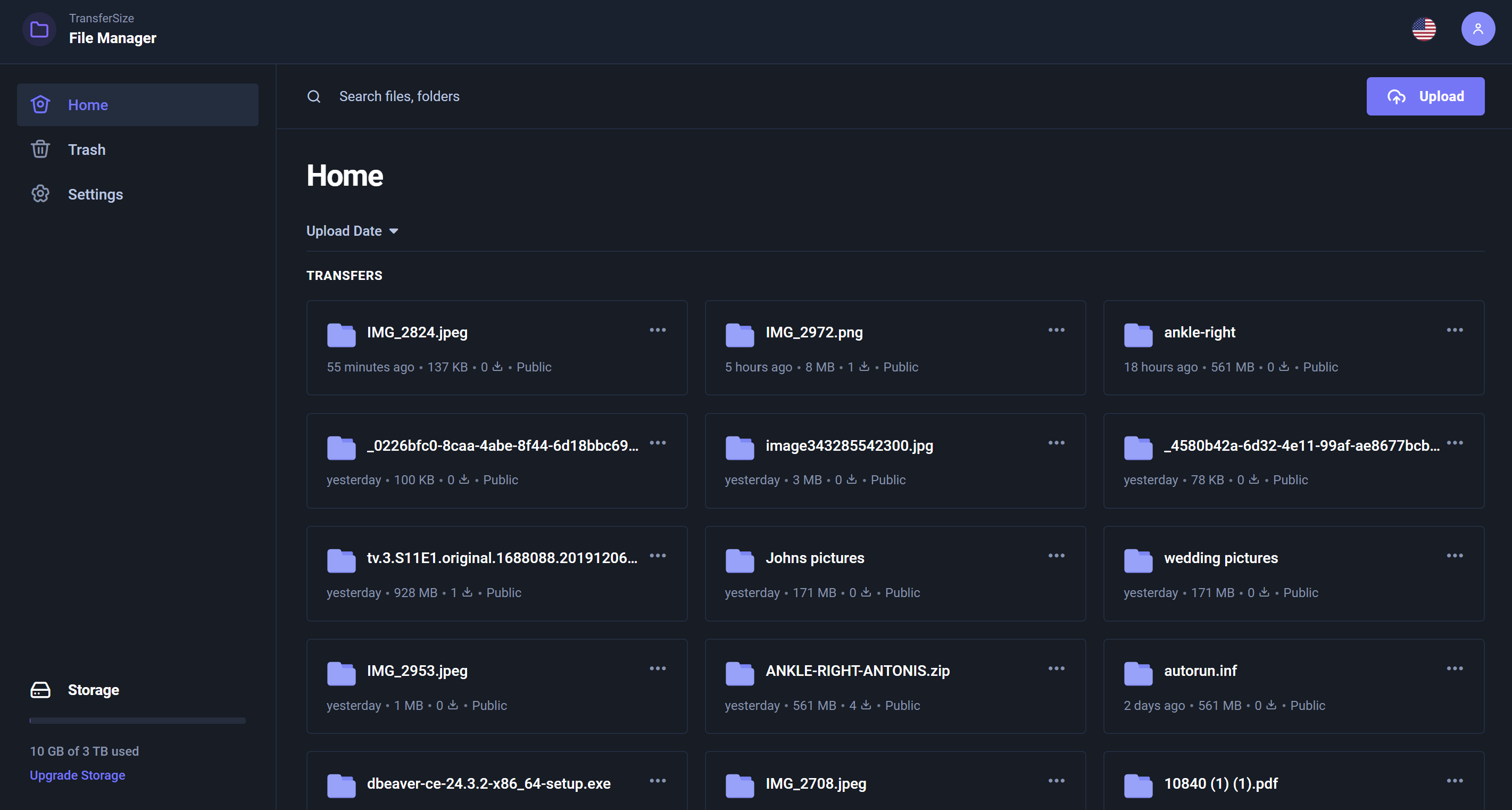1512x810 pixels.
Task: Click the '928 MB' size text
Action: (416, 592)
